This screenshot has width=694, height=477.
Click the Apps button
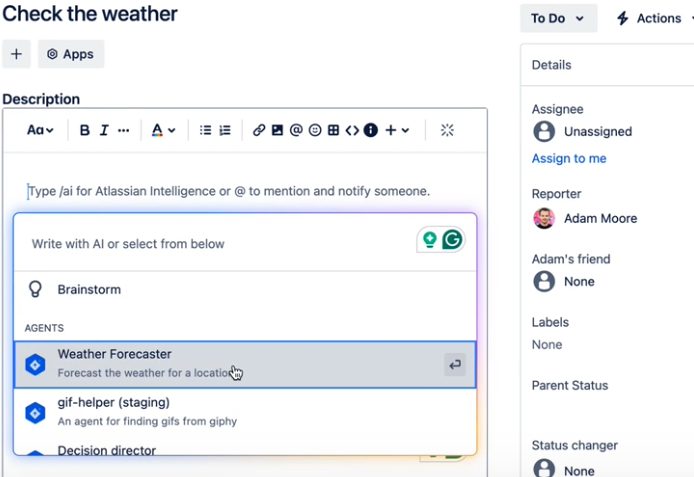click(x=70, y=54)
